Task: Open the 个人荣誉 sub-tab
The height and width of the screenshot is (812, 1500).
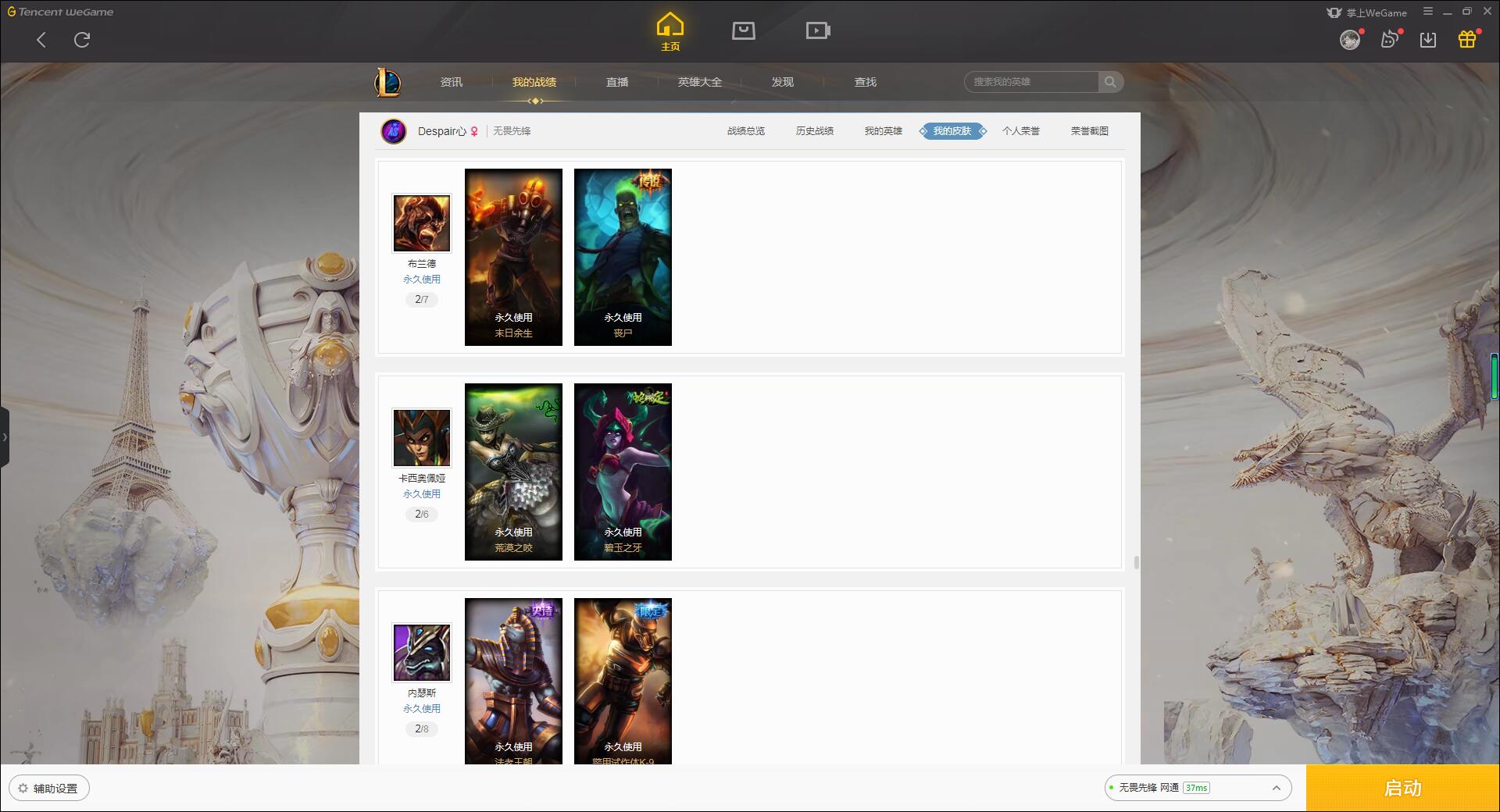Action: (x=1021, y=131)
